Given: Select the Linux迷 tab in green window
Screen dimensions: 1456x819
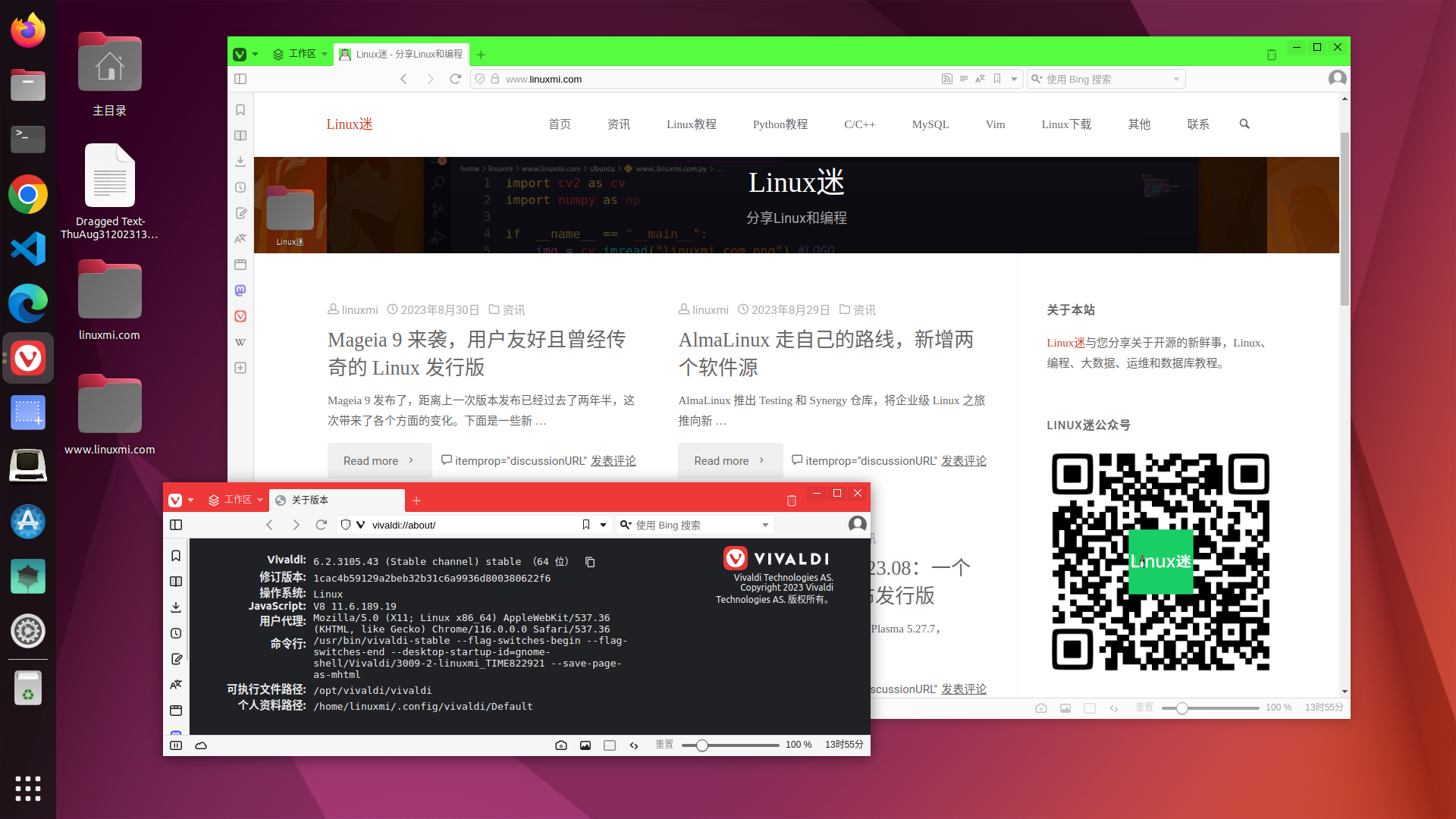Looking at the screenshot, I should click(x=401, y=55).
